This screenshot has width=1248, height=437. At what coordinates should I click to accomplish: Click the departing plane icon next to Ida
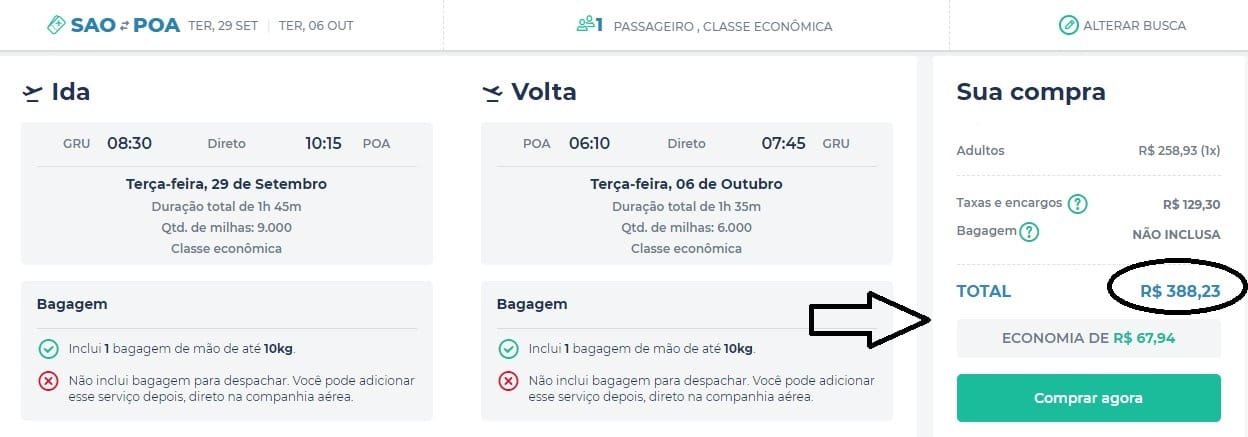pyautogui.click(x=32, y=93)
